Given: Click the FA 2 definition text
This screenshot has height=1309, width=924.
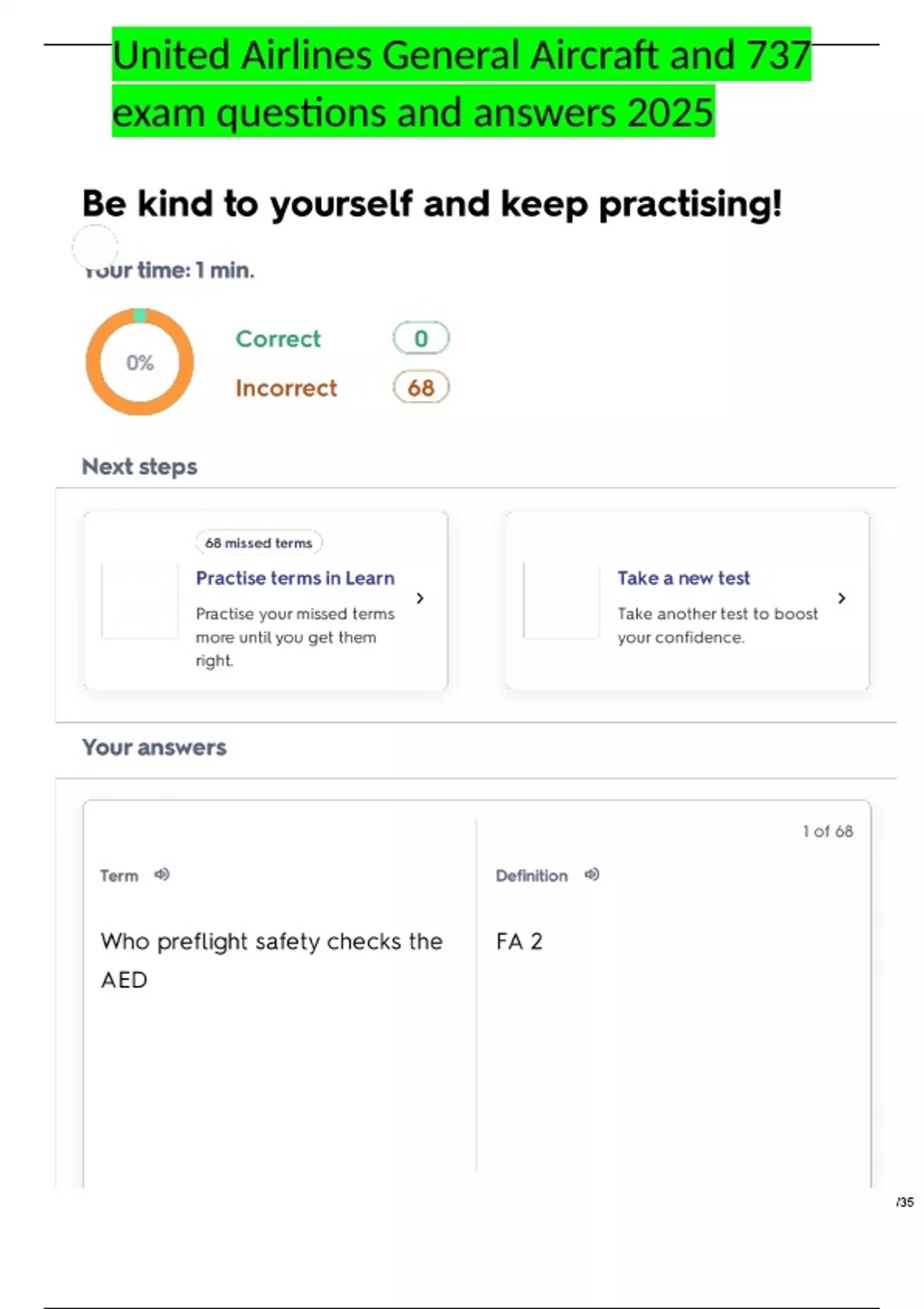Looking at the screenshot, I should (519, 942).
